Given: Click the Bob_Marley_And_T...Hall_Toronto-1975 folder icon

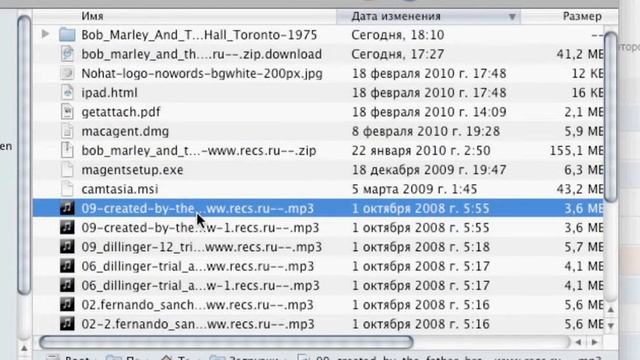Looking at the screenshot, I should point(67,34).
